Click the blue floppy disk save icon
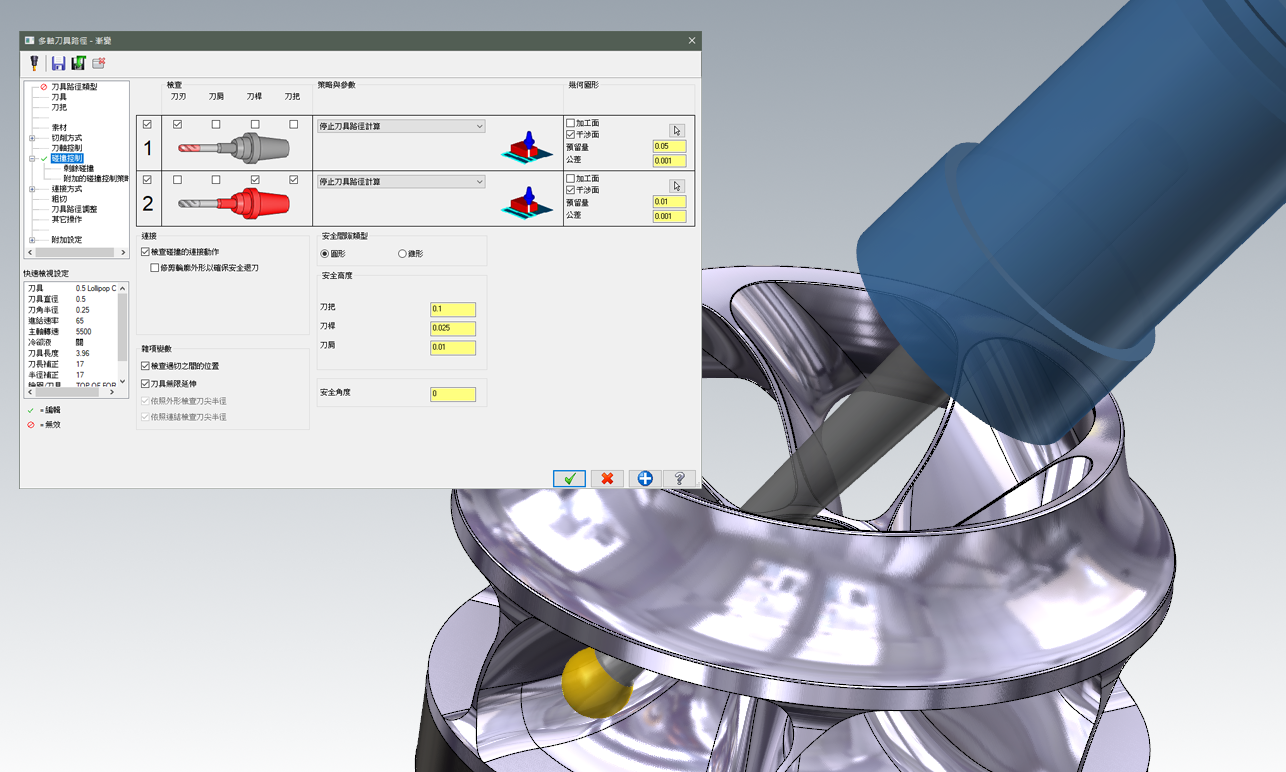Viewport: 1286px width, 772px height. click(x=58, y=63)
